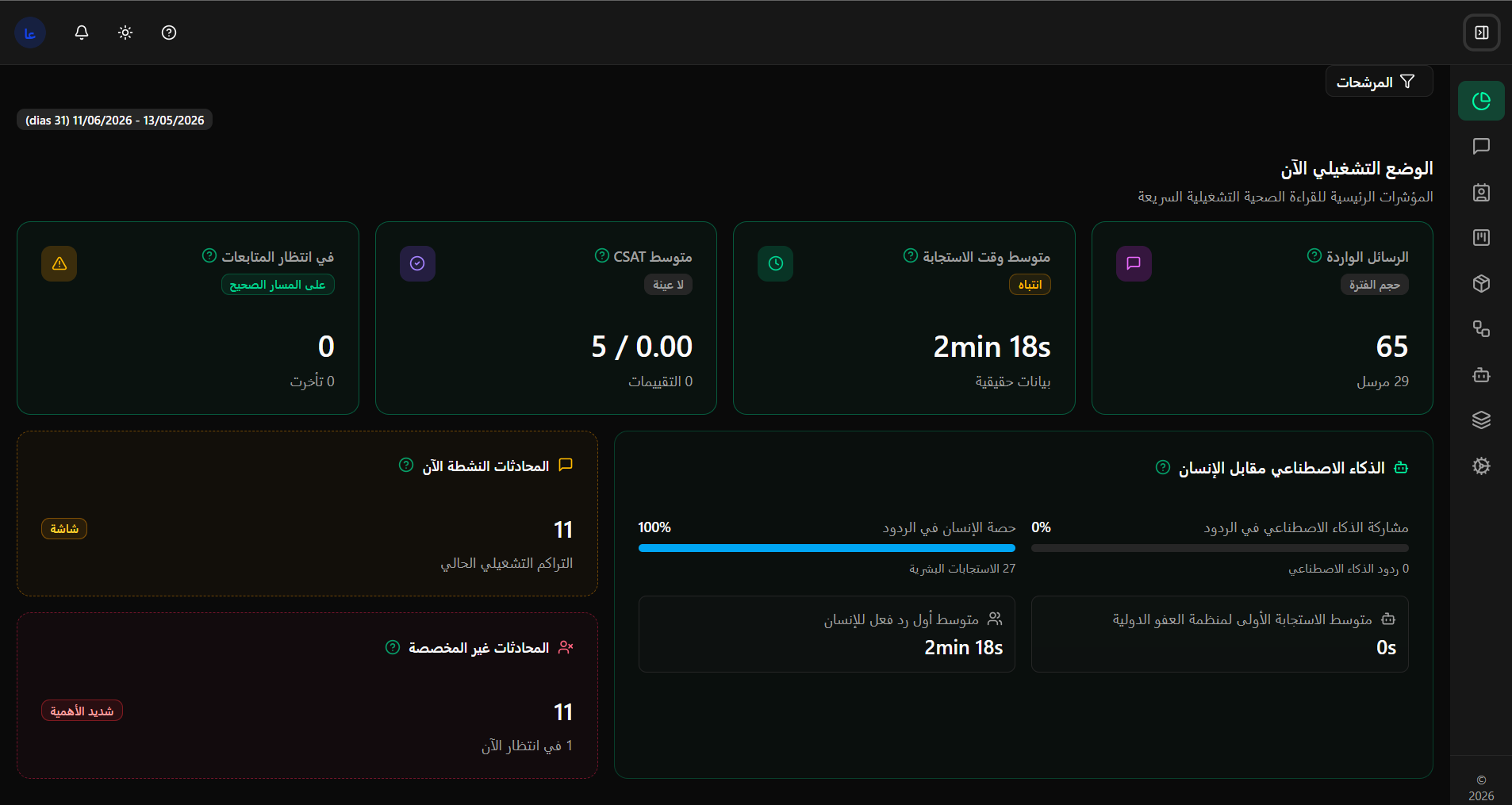Open the notifications bell

click(82, 33)
